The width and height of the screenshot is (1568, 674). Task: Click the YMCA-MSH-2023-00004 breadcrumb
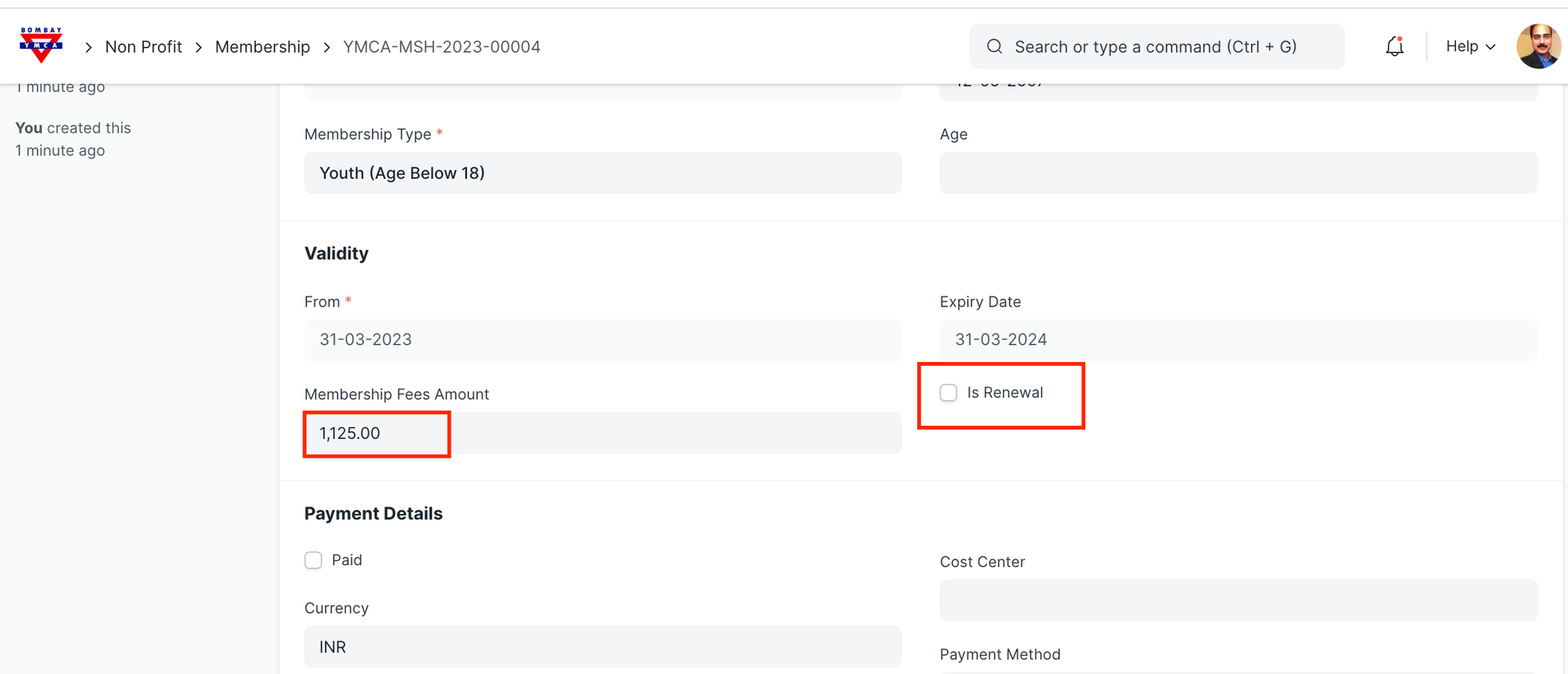coord(442,47)
